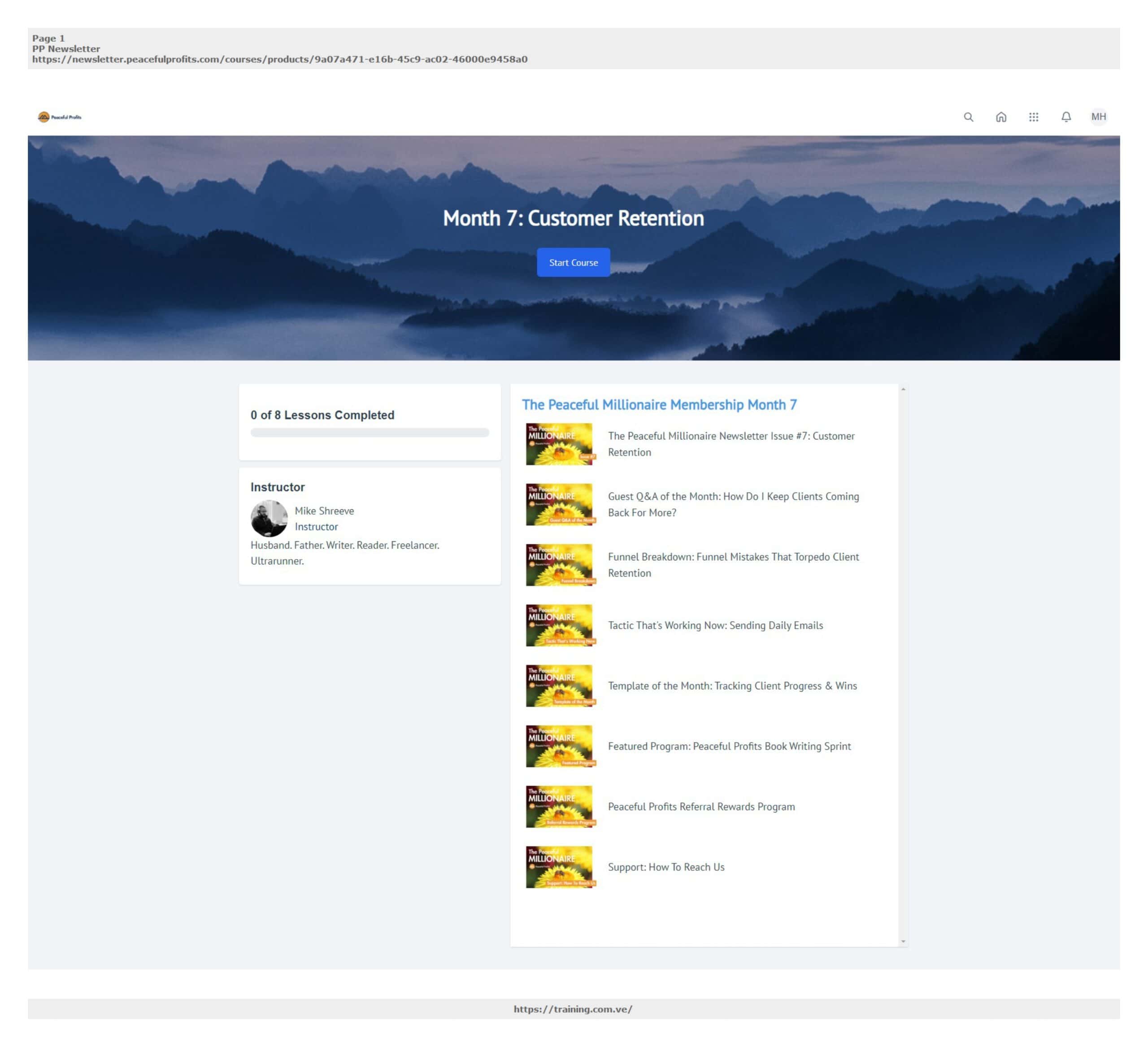The width and height of the screenshot is (1148, 1047).
Task: Open Featured Program Book Writing Sprint lesson
Action: pyautogui.click(x=729, y=746)
